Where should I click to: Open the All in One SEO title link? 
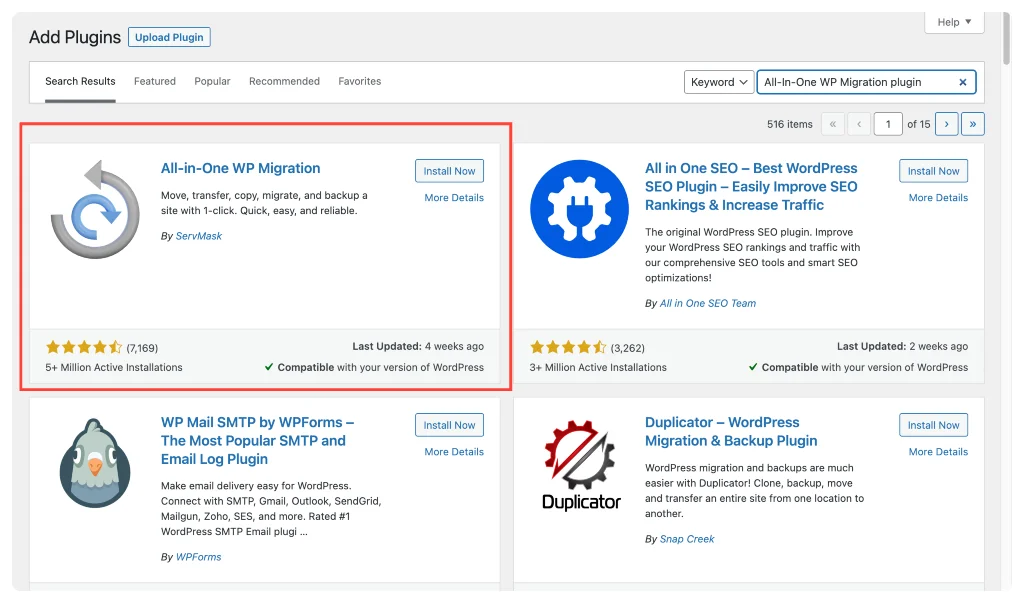751,187
